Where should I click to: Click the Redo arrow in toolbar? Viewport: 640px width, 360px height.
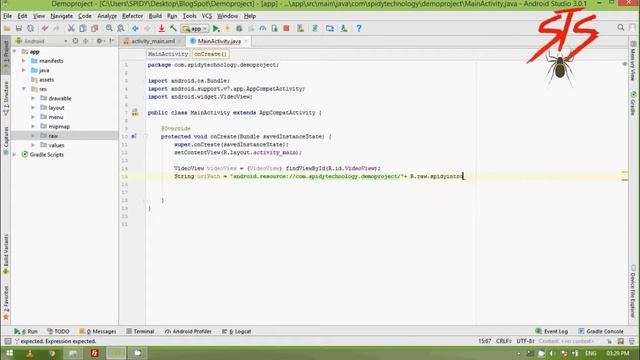coord(56,28)
